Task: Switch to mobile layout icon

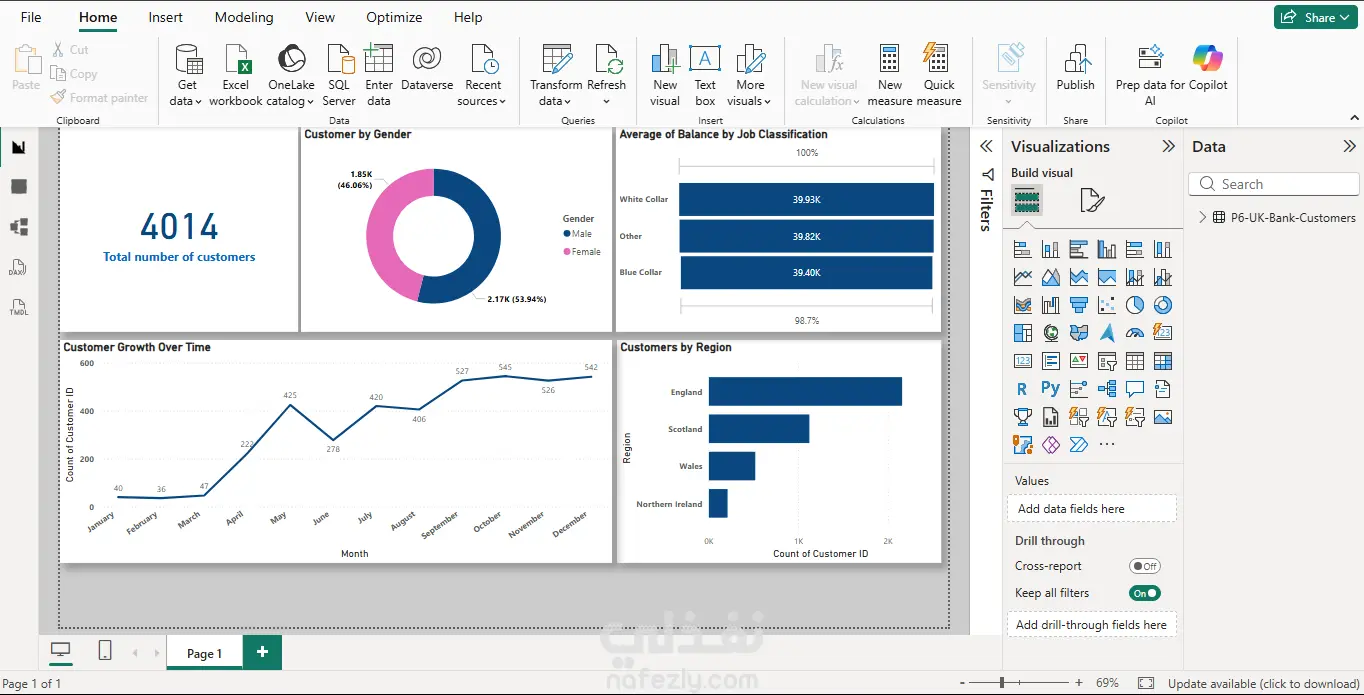Action: (x=105, y=651)
